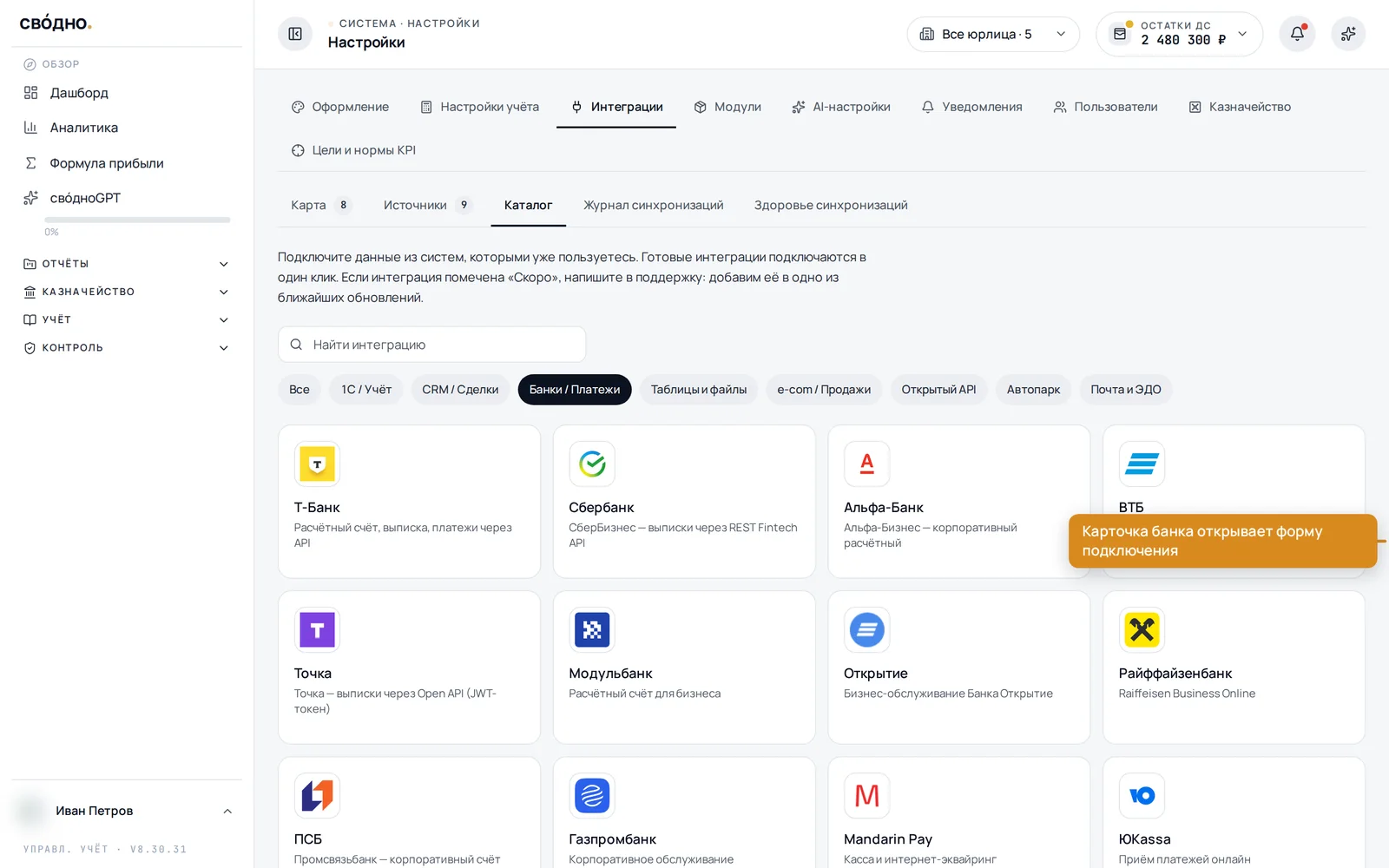Click the Найти интеграцию search field
The width and height of the screenshot is (1389, 868).
431,345
